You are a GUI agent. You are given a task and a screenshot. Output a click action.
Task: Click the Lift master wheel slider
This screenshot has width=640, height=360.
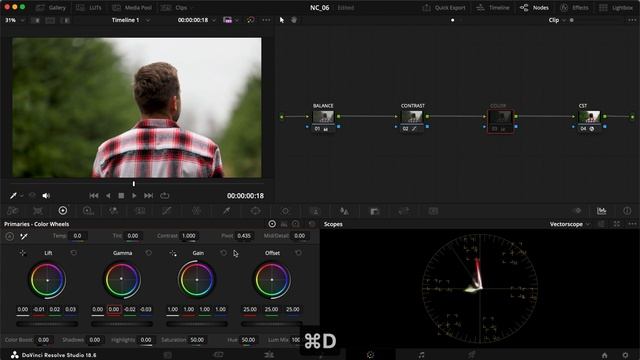pyautogui.click(x=47, y=324)
